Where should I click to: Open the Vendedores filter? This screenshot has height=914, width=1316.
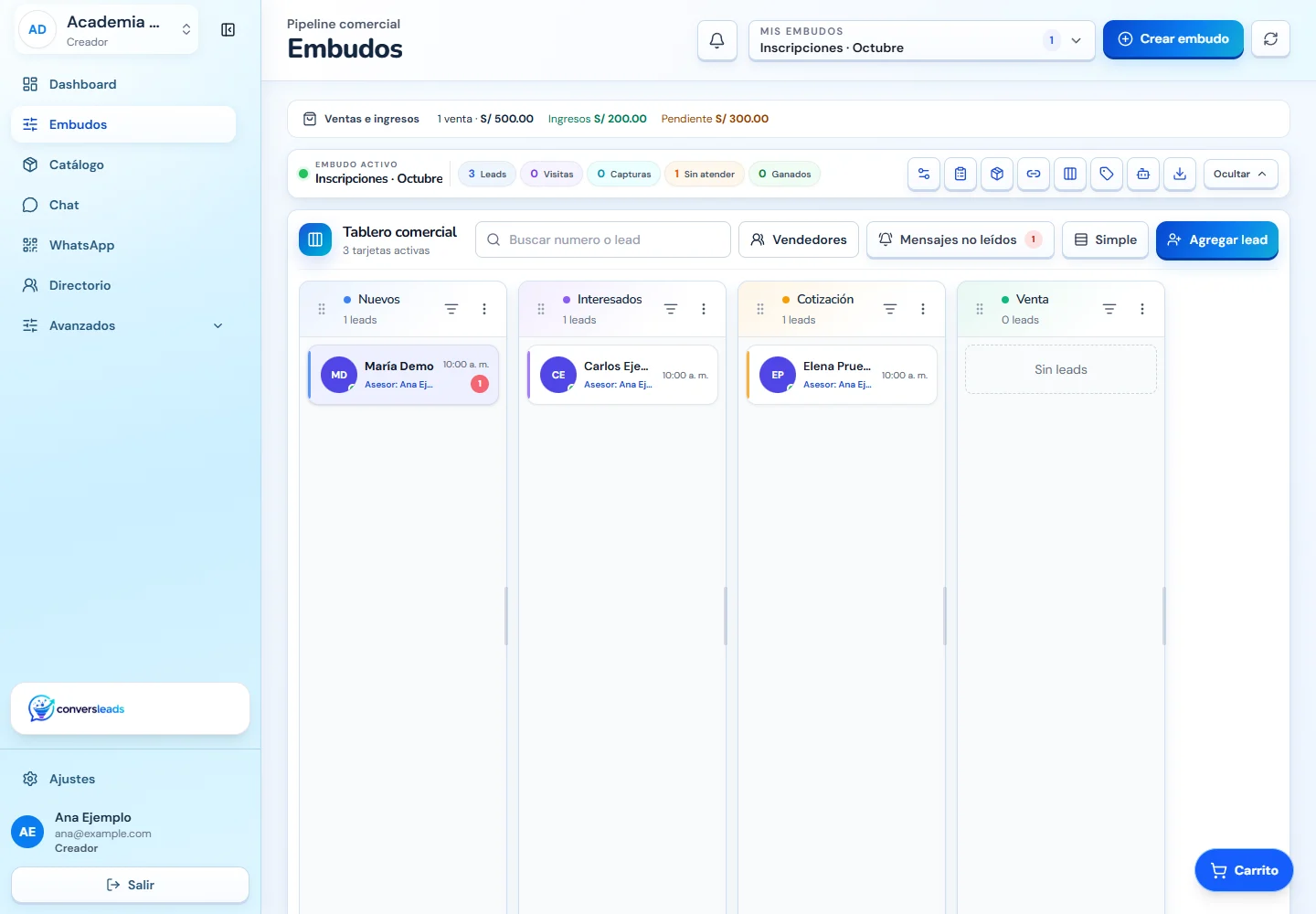coord(799,239)
